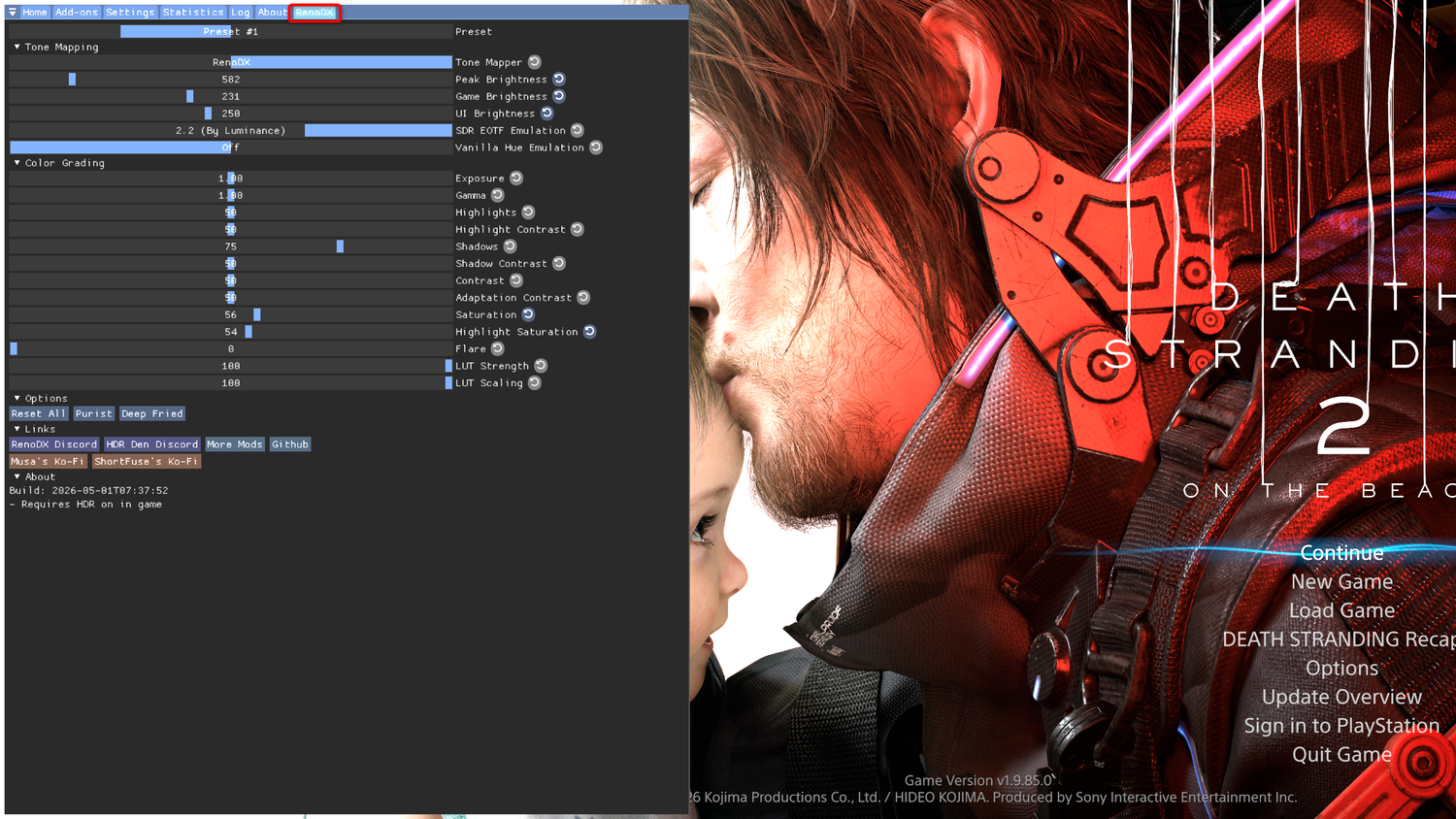The image size is (1456, 819).
Task: Click the Game Brightness 231 slider
Action: tap(231, 96)
